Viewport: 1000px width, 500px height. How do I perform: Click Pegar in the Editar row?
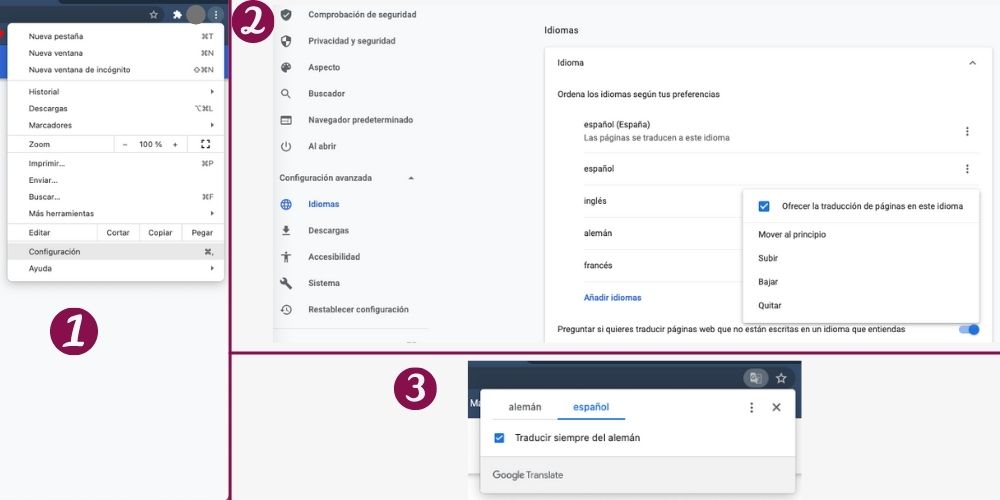coord(202,233)
